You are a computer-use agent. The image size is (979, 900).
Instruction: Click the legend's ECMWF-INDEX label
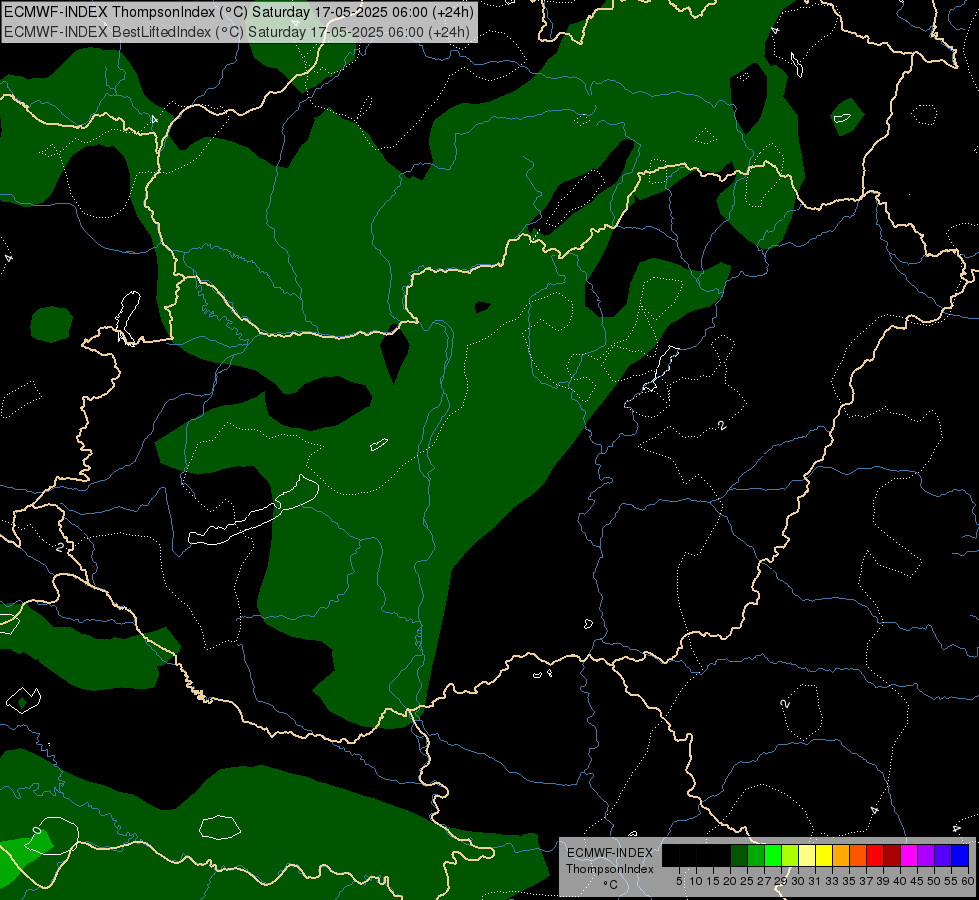pos(610,853)
